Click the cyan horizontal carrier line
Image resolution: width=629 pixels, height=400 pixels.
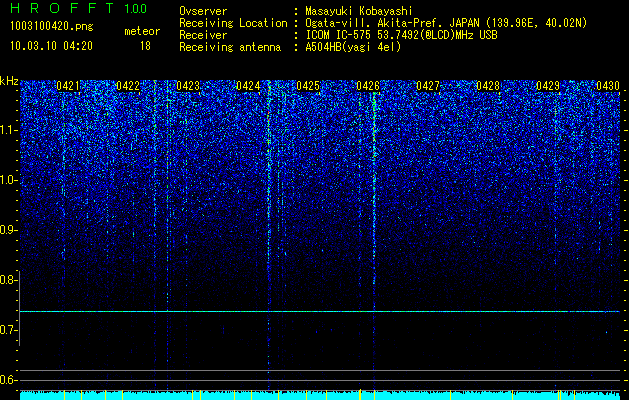(x=320, y=311)
